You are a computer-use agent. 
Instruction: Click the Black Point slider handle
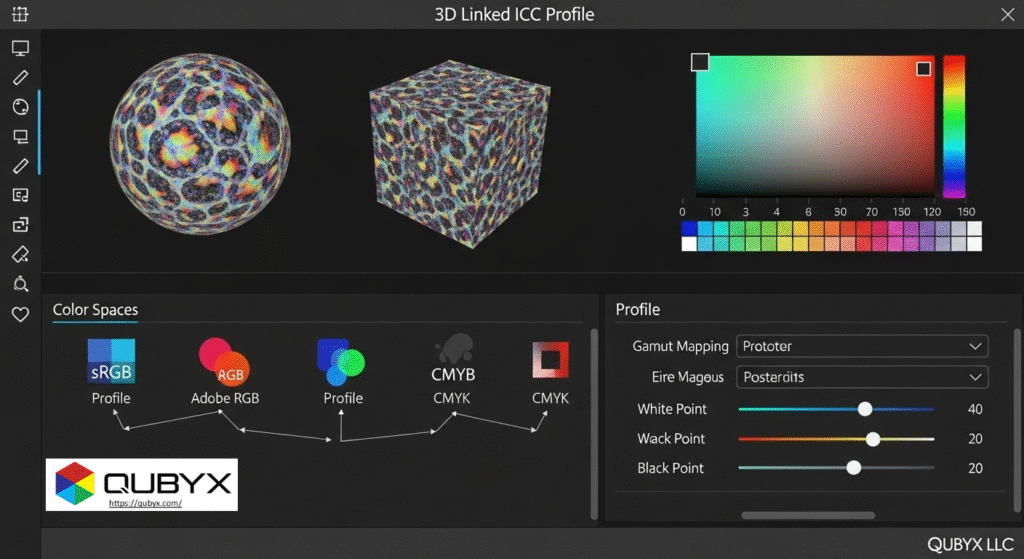coord(853,468)
